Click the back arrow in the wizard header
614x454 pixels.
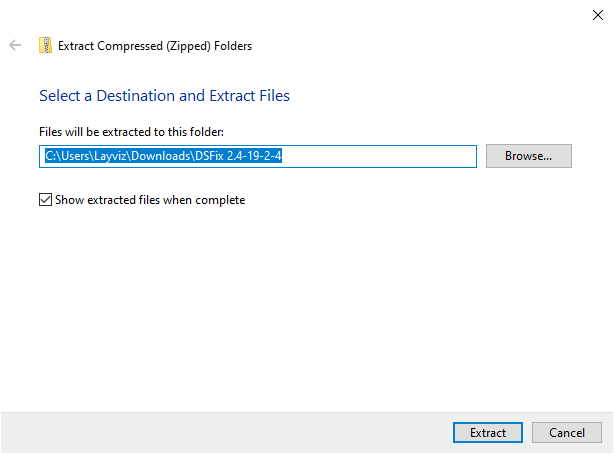click(x=15, y=45)
